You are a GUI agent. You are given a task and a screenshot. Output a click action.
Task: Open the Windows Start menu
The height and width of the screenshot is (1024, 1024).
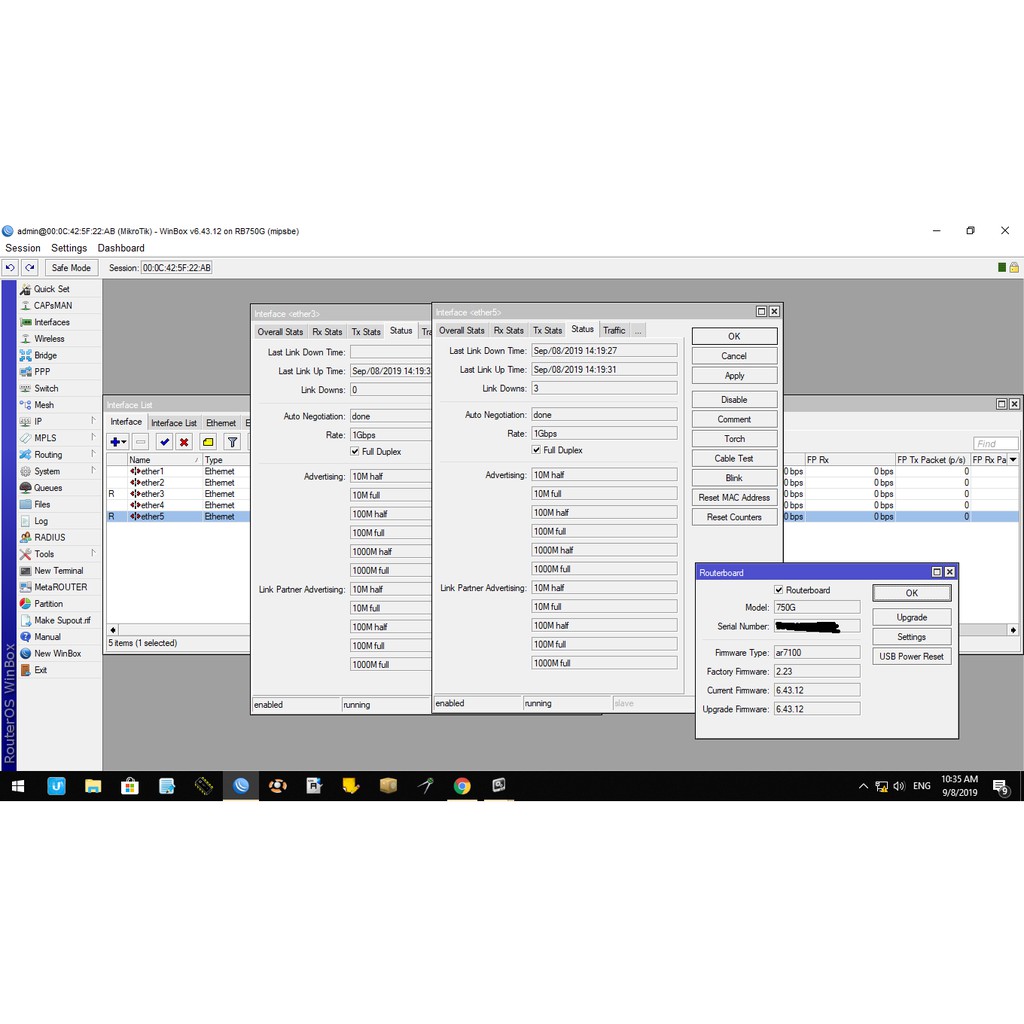[18, 786]
